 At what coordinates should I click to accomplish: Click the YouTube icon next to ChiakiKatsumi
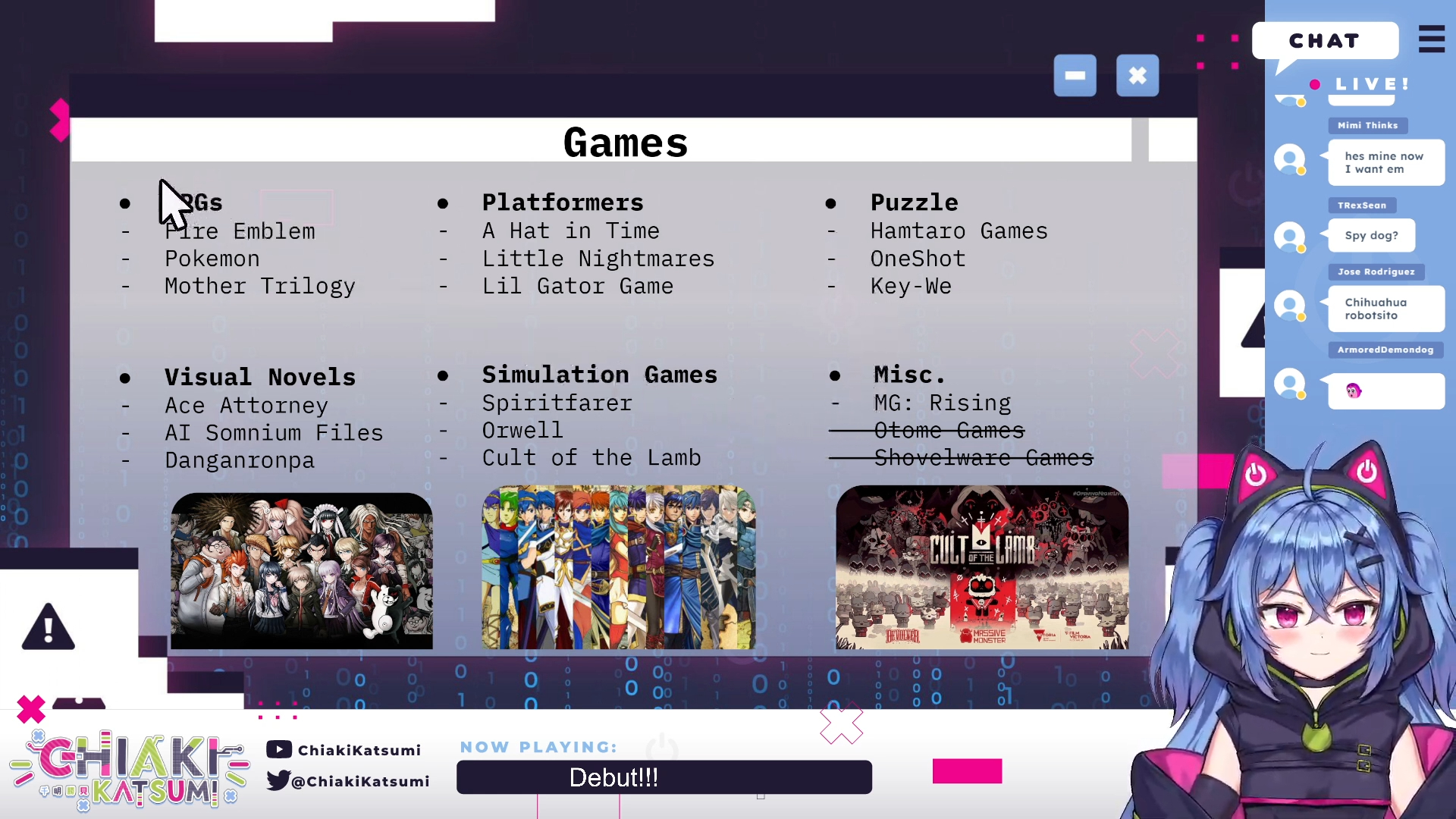(x=279, y=749)
